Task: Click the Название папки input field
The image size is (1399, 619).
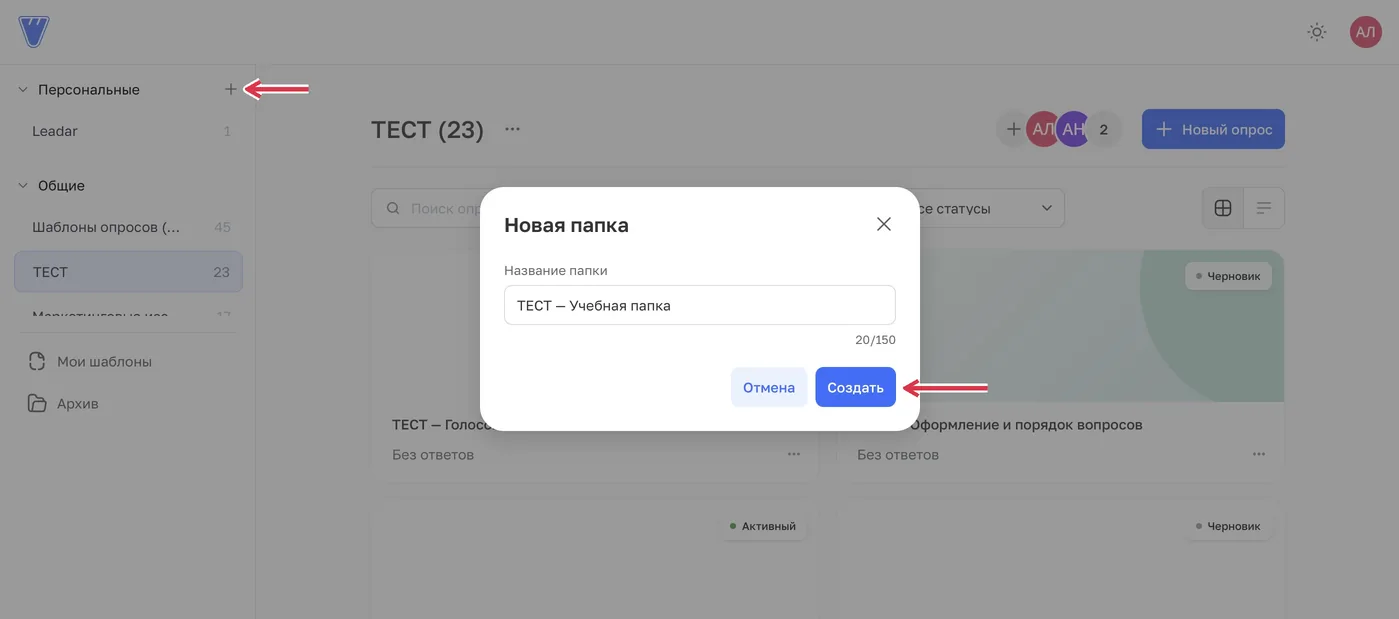Action: 700,305
